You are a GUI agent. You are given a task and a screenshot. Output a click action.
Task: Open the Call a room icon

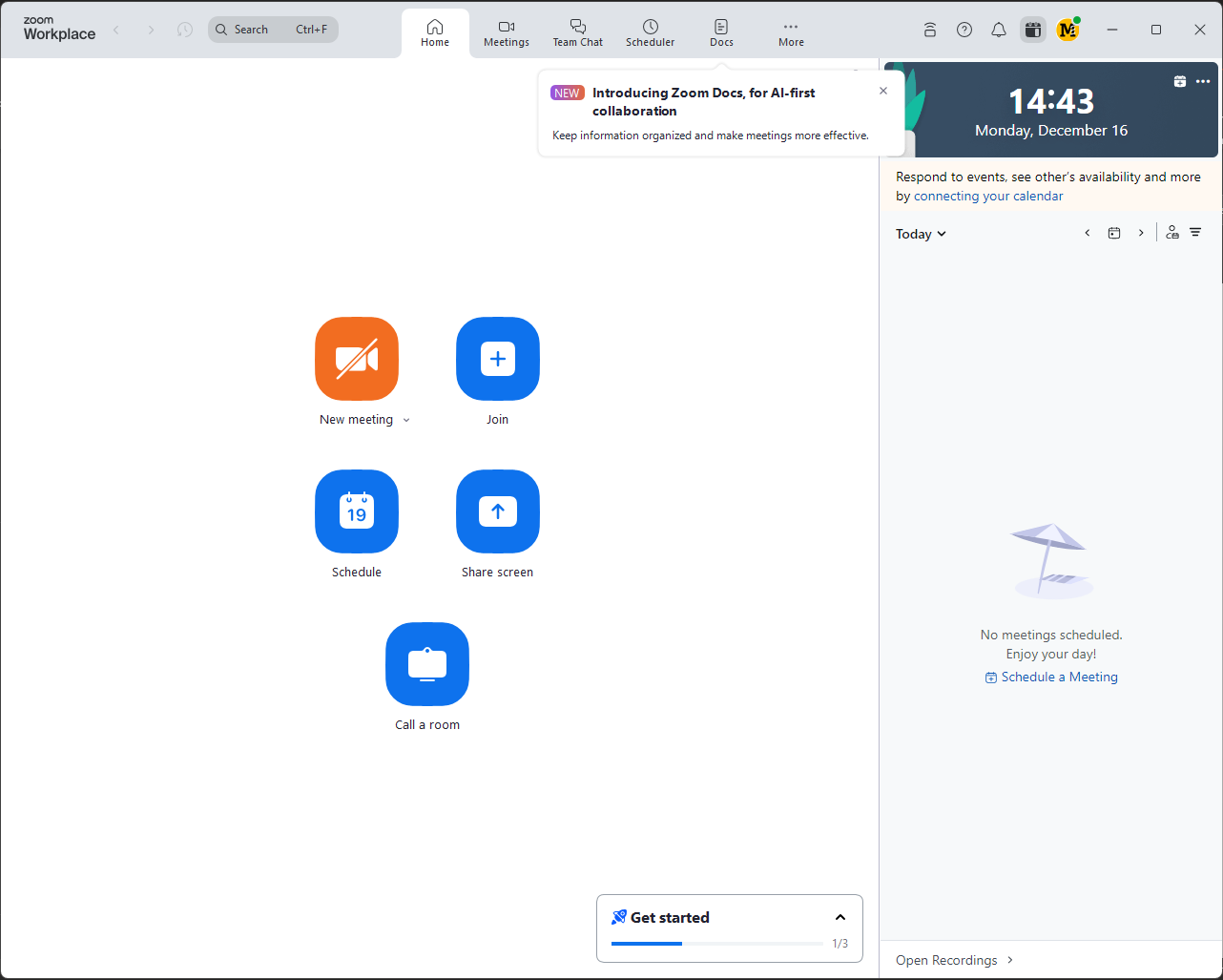click(427, 664)
